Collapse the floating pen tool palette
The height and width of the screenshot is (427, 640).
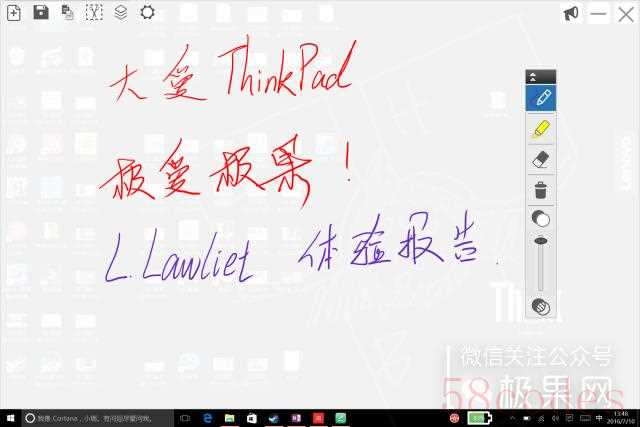(533, 76)
